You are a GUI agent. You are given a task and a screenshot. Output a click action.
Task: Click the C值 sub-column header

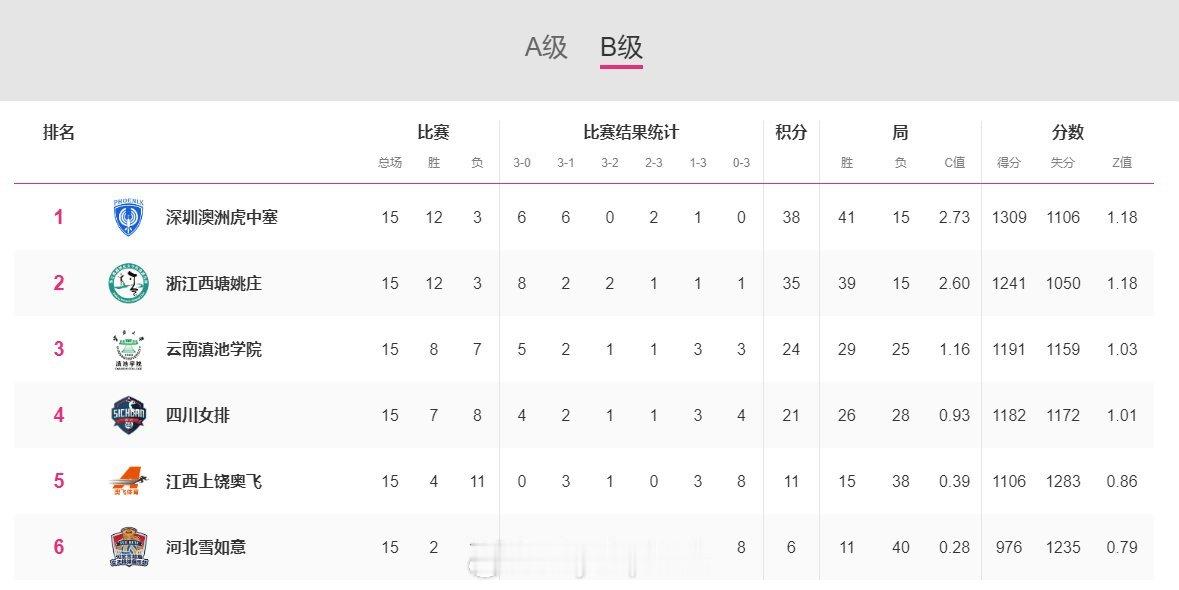pos(955,163)
